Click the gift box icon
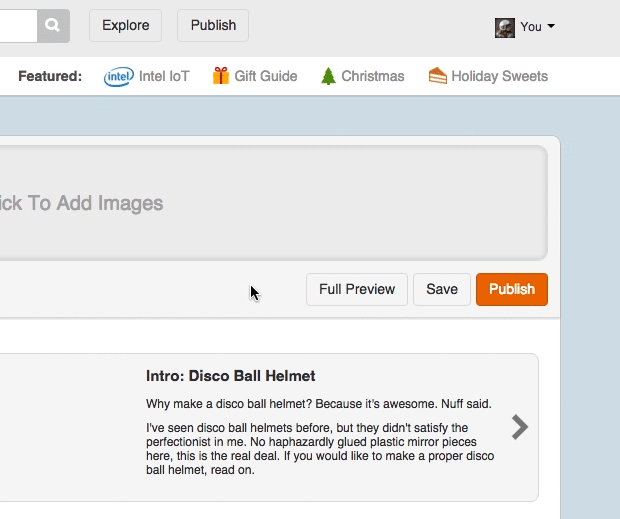 coord(221,75)
